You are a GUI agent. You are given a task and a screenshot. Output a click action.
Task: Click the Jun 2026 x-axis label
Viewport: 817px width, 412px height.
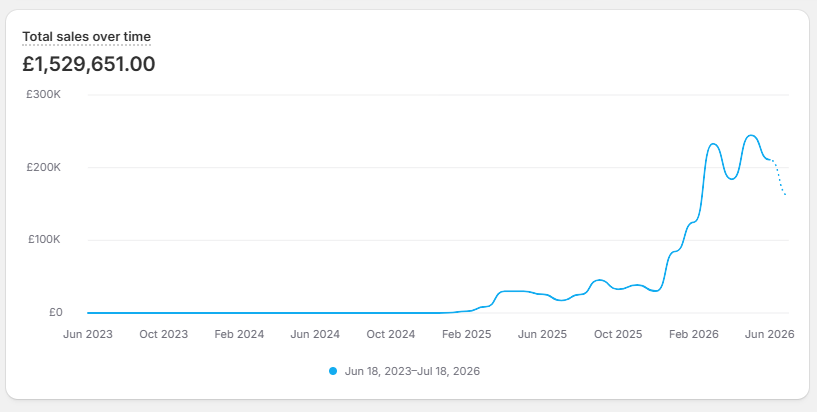[770, 334]
